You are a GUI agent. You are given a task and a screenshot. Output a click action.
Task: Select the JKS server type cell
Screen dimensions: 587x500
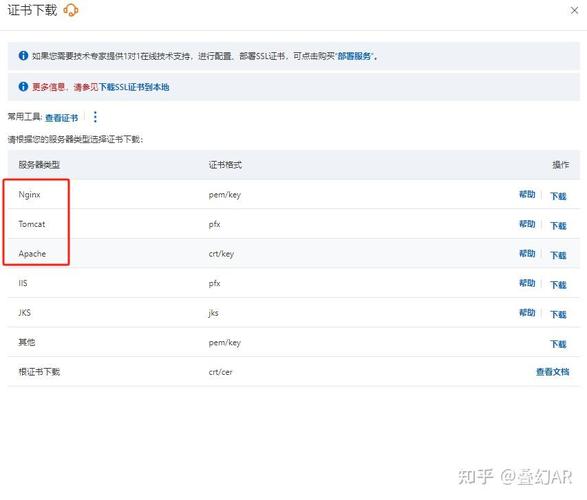tap(25, 312)
